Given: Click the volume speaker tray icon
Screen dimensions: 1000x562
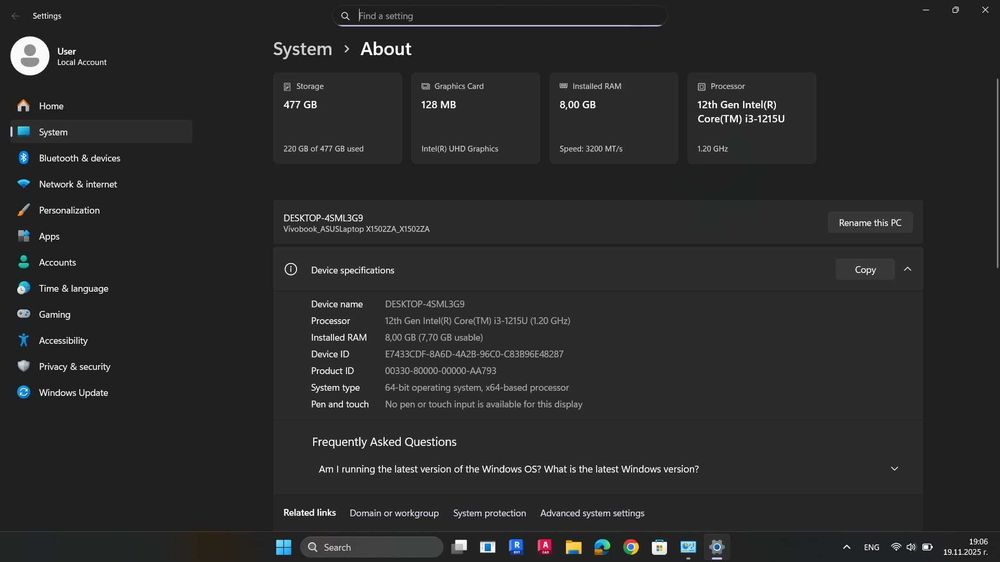Looking at the screenshot, I should coord(911,547).
